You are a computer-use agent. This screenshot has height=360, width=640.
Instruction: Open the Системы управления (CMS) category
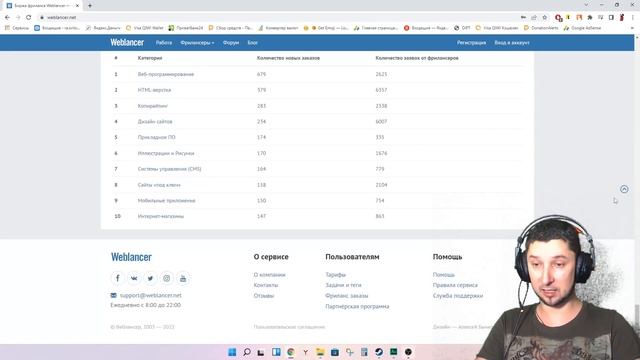click(169, 169)
